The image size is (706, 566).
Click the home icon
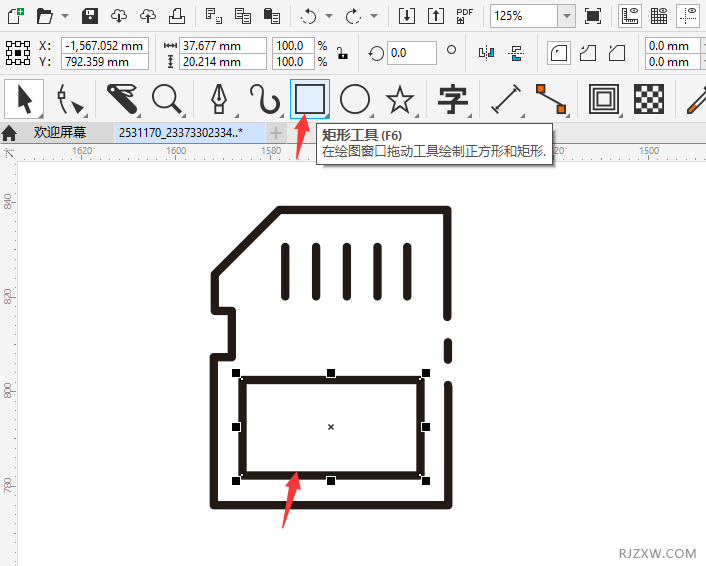tap(9, 133)
